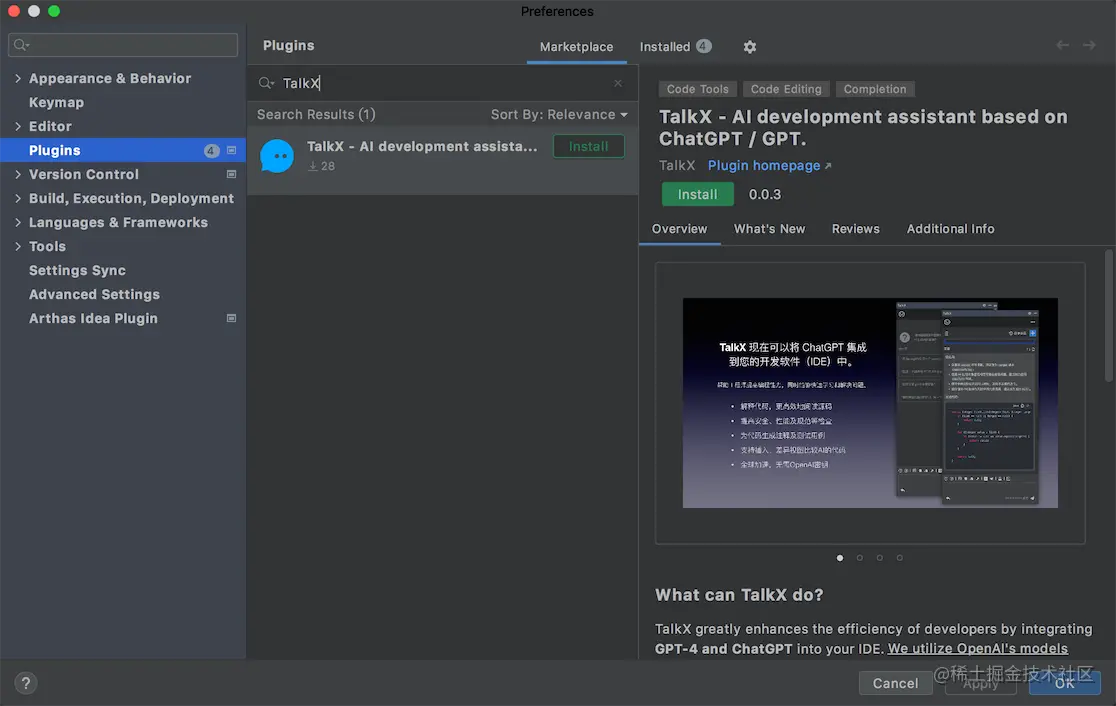The height and width of the screenshot is (706, 1116).
Task: Select Settings Sync in the tree
Action: pos(78,270)
